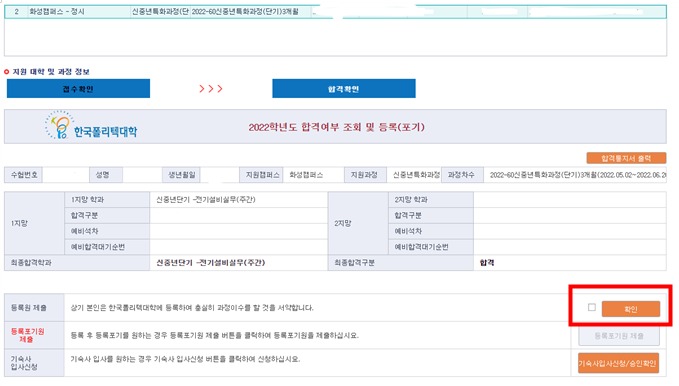Click the 생년월일 birthdate value field

[x=220, y=175]
